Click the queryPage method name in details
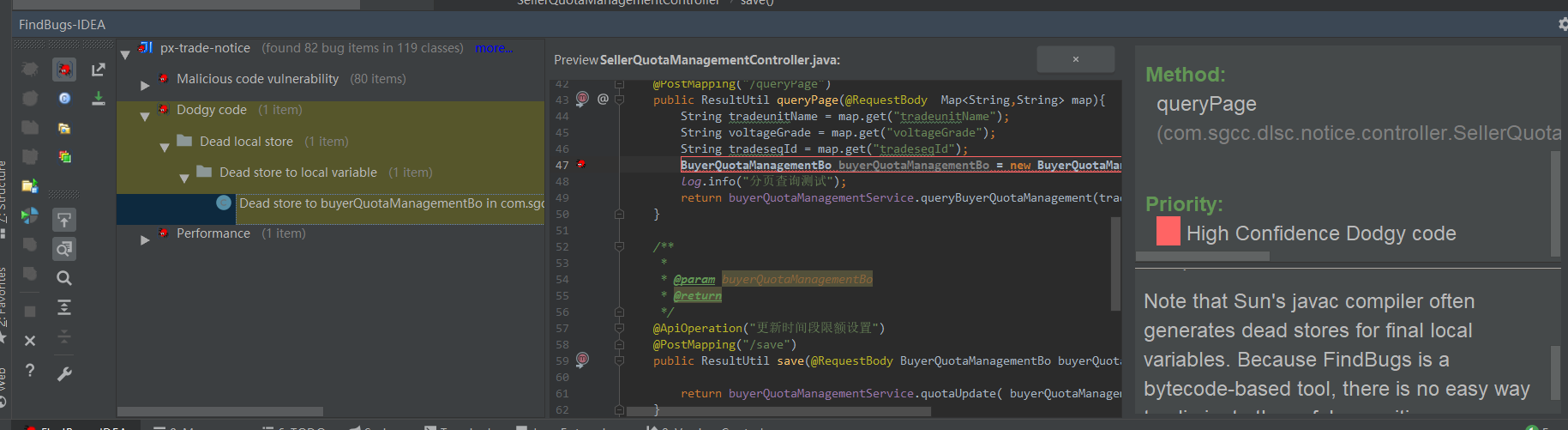1568x430 pixels. click(x=1206, y=104)
